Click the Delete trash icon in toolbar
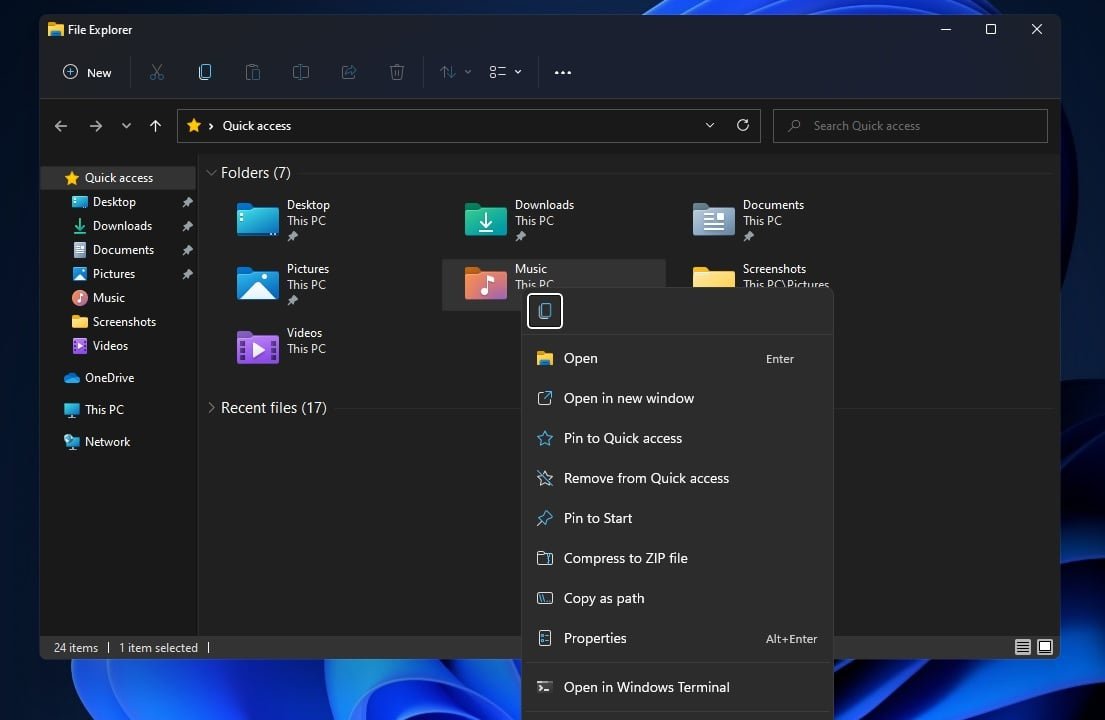 [397, 72]
